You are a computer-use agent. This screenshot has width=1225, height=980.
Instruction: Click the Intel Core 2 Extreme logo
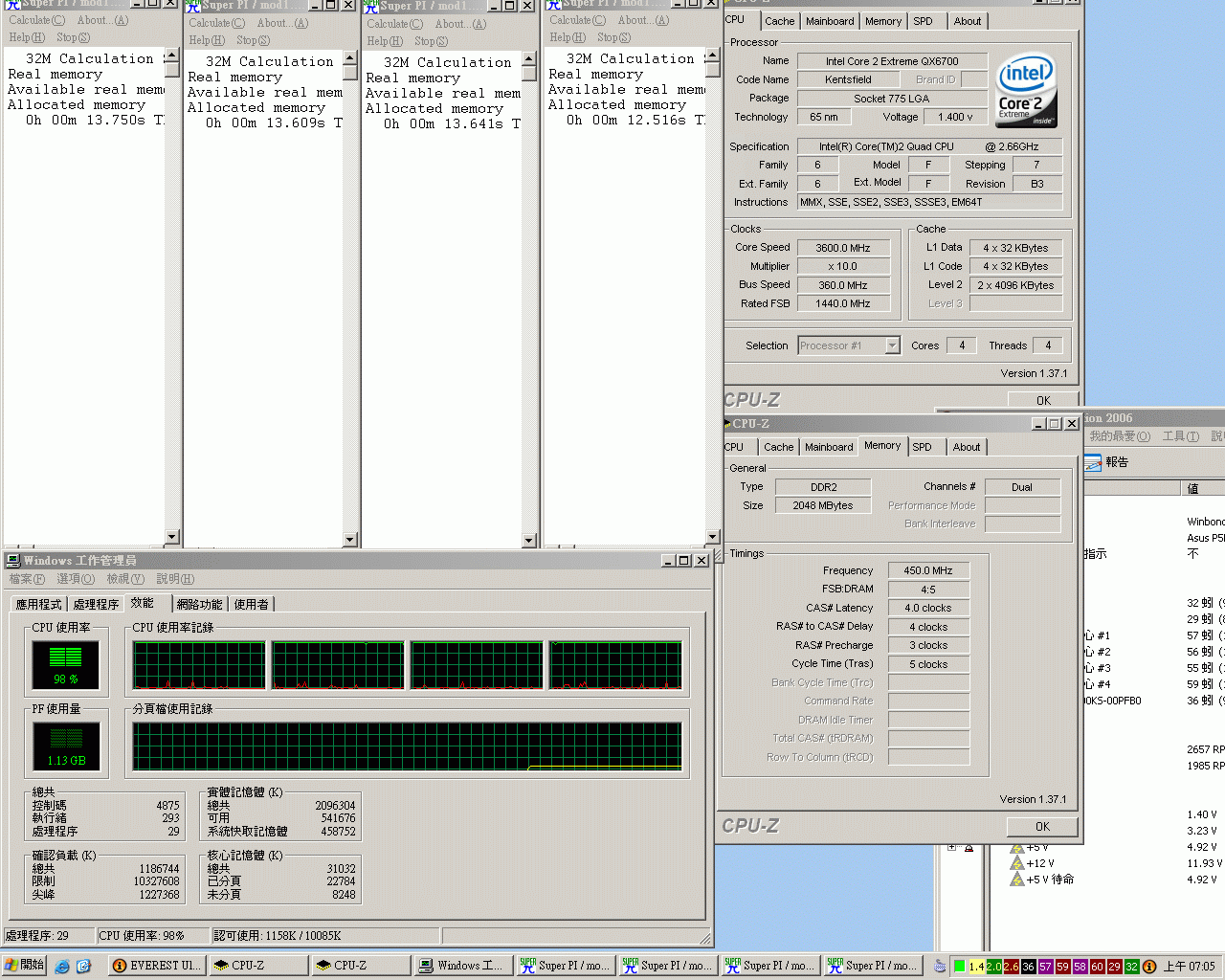tap(1026, 90)
